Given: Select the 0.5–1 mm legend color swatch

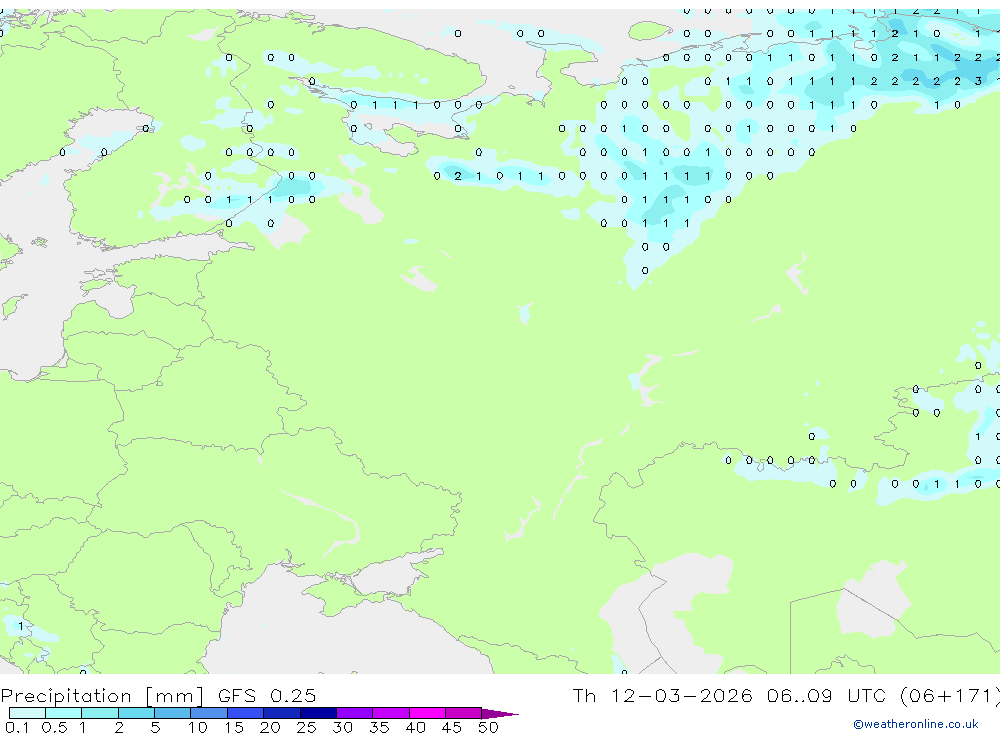Looking at the screenshot, I should (x=64, y=713).
